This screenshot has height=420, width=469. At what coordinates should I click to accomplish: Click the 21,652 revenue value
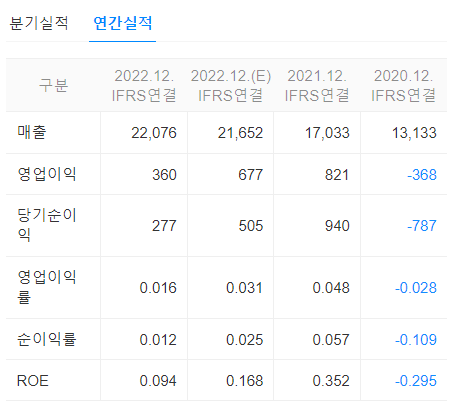240,133
